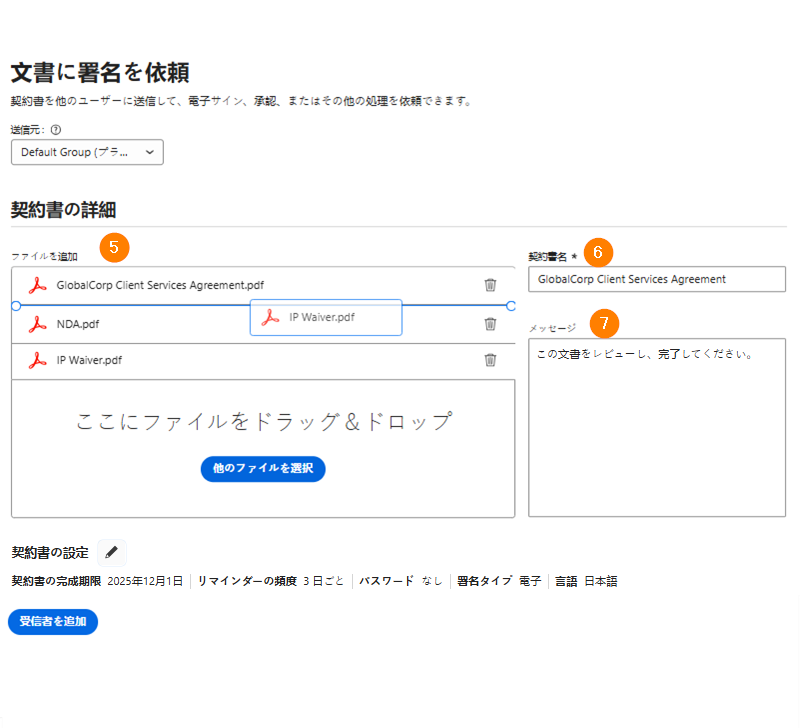
Task: Click PDF icon of GlobalCorp Client Services Agreement.pdf
Action: pos(37,285)
